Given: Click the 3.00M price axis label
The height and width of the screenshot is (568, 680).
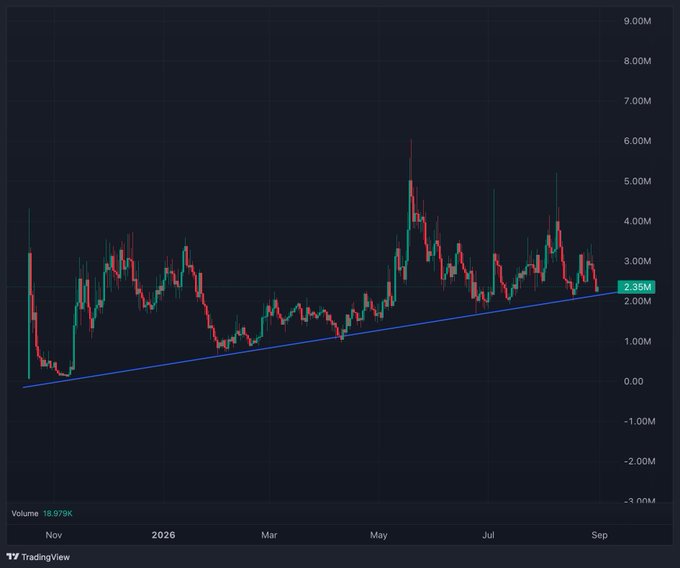Looking at the screenshot, I should coord(637,261).
